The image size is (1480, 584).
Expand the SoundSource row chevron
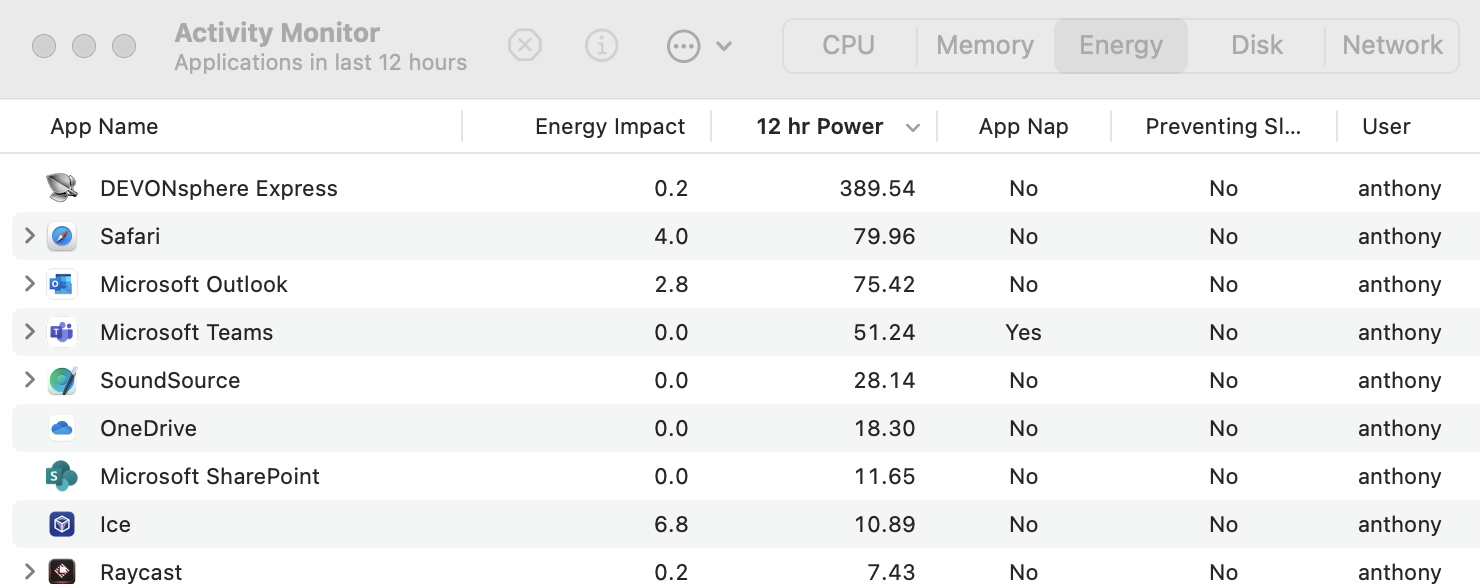click(x=29, y=380)
